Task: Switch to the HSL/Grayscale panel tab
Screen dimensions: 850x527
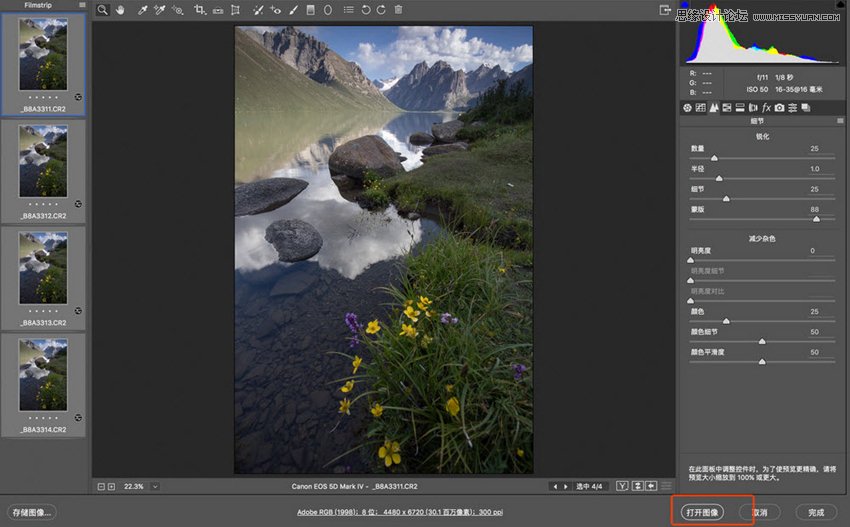Action: pyautogui.click(x=727, y=108)
